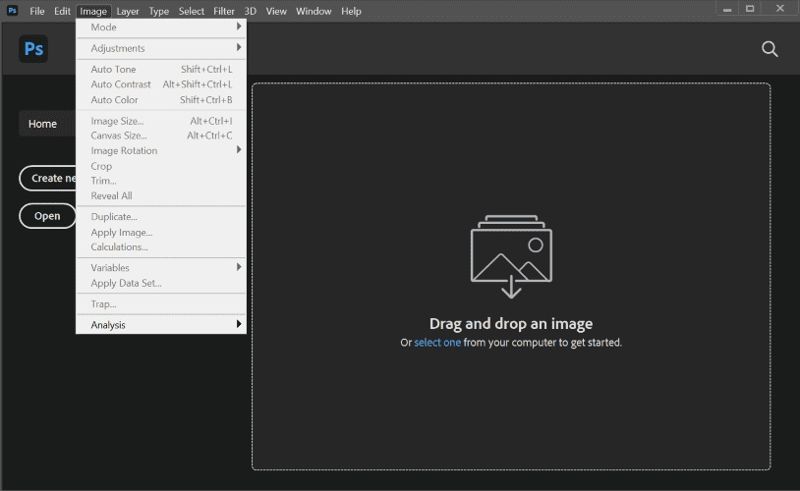This screenshot has width=800, height=491.
Task: Choose Auto Contrast menu entry
Action: click(x=161, y=84)
